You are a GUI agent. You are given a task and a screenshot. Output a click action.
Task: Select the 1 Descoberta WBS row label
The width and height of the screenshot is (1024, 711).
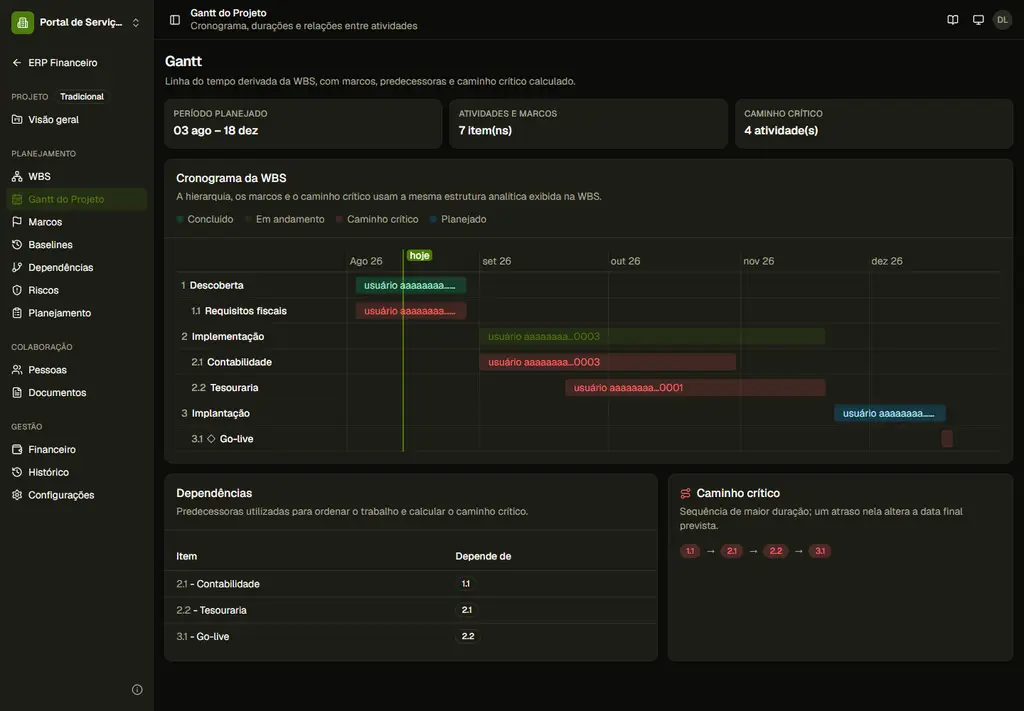point(212,285)
